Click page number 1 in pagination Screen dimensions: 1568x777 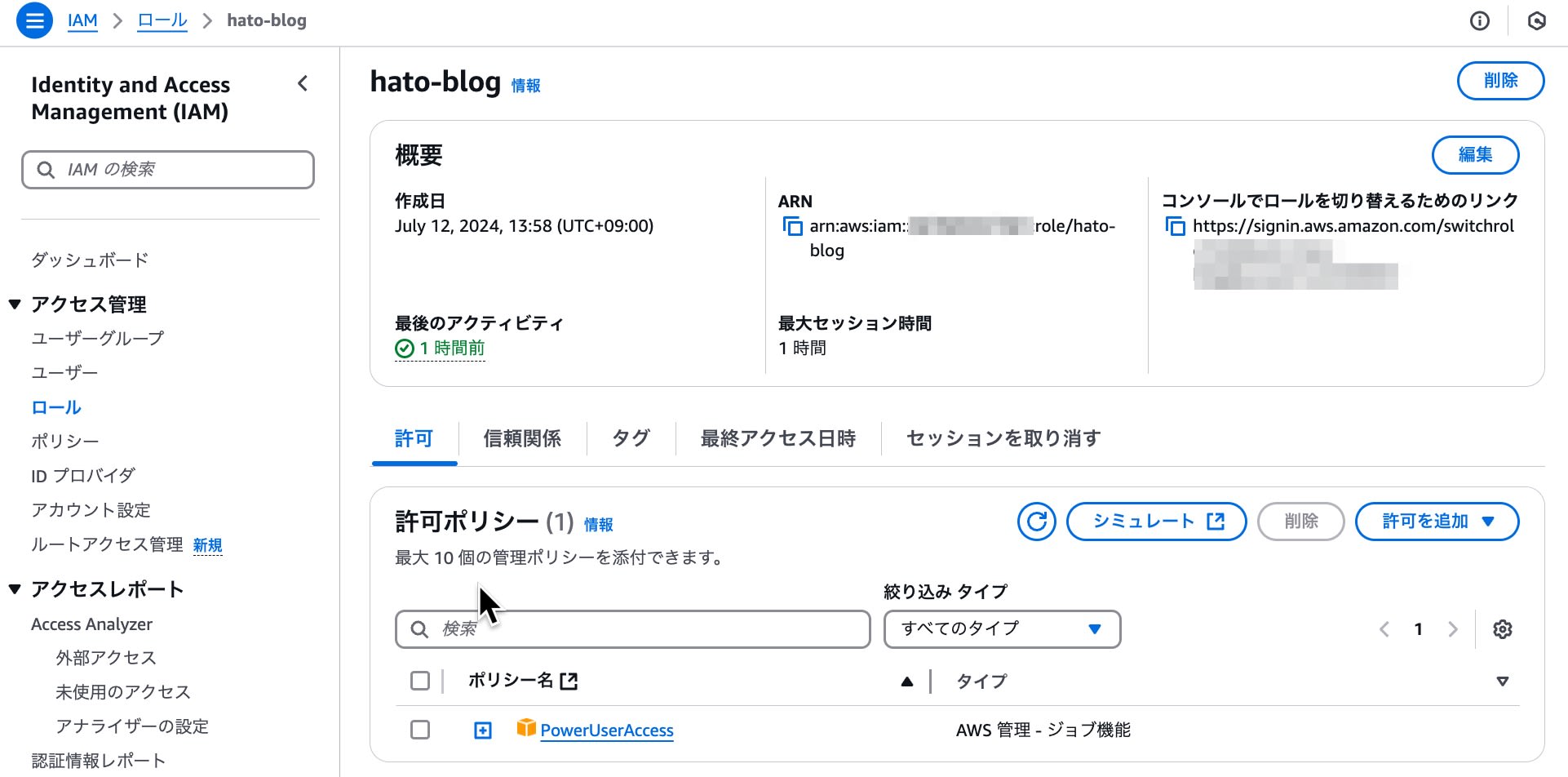tap(1418, 629)
